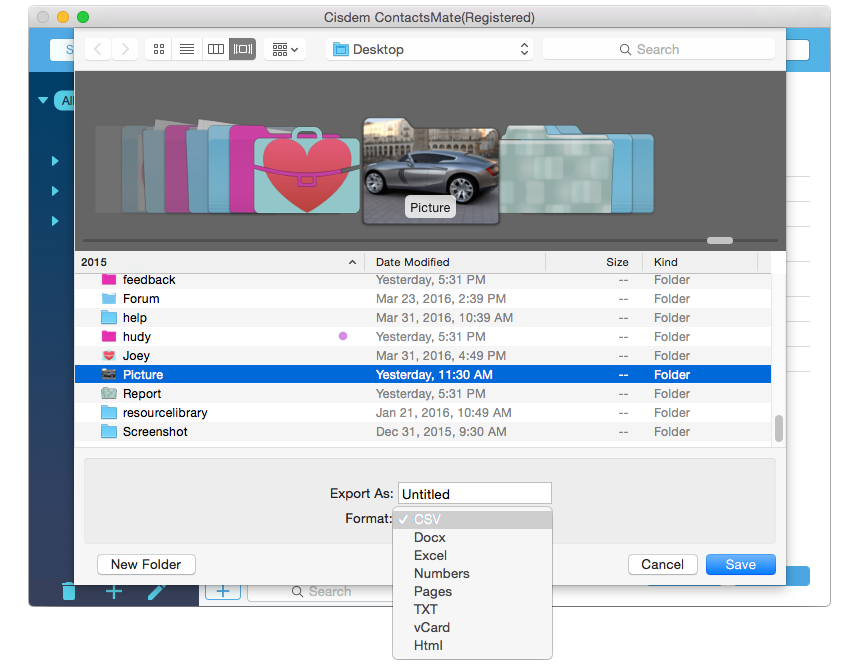This screenshot has height=670, width=857.
Task: Choose Docx export format
Action: point(473,537)
